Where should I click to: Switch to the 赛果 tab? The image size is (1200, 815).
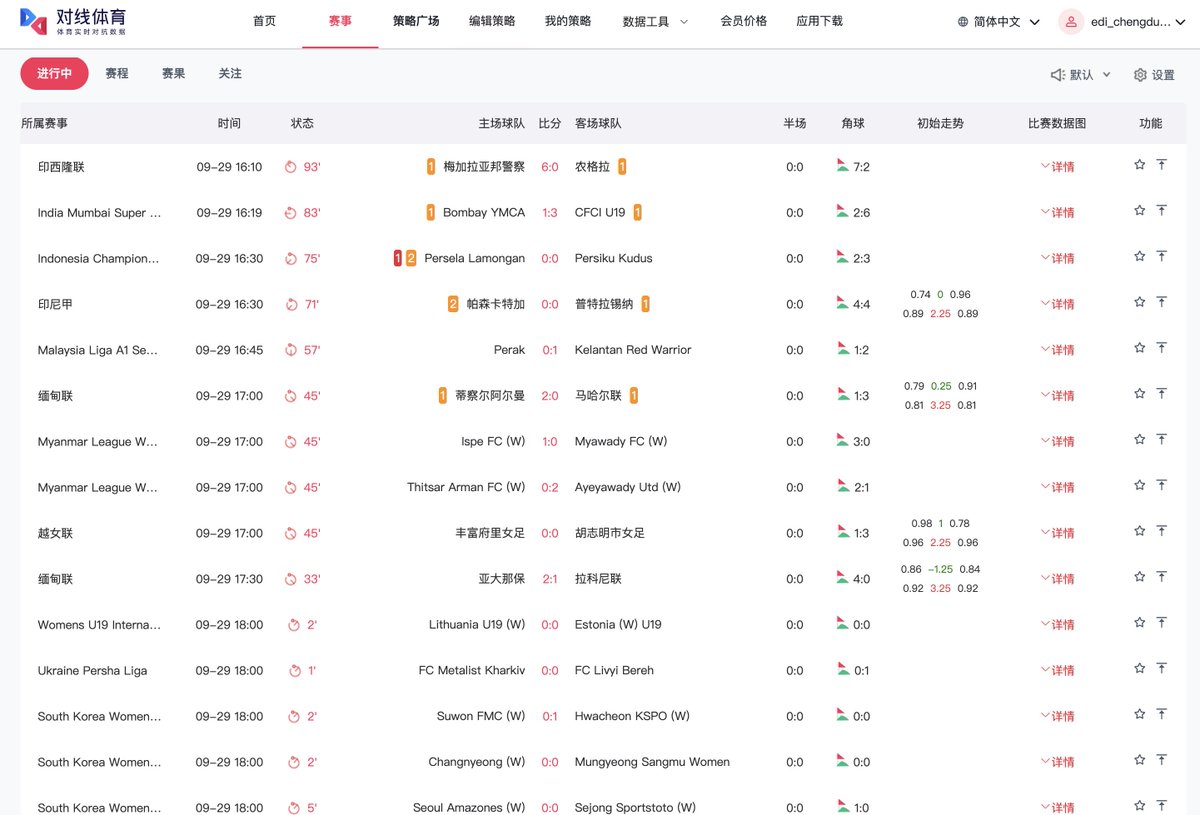tap(173, 74)
